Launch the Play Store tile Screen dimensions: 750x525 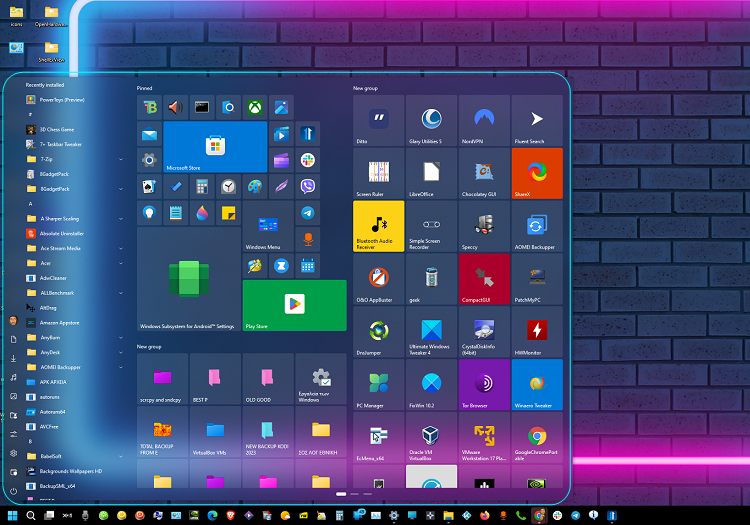[295, 305]
